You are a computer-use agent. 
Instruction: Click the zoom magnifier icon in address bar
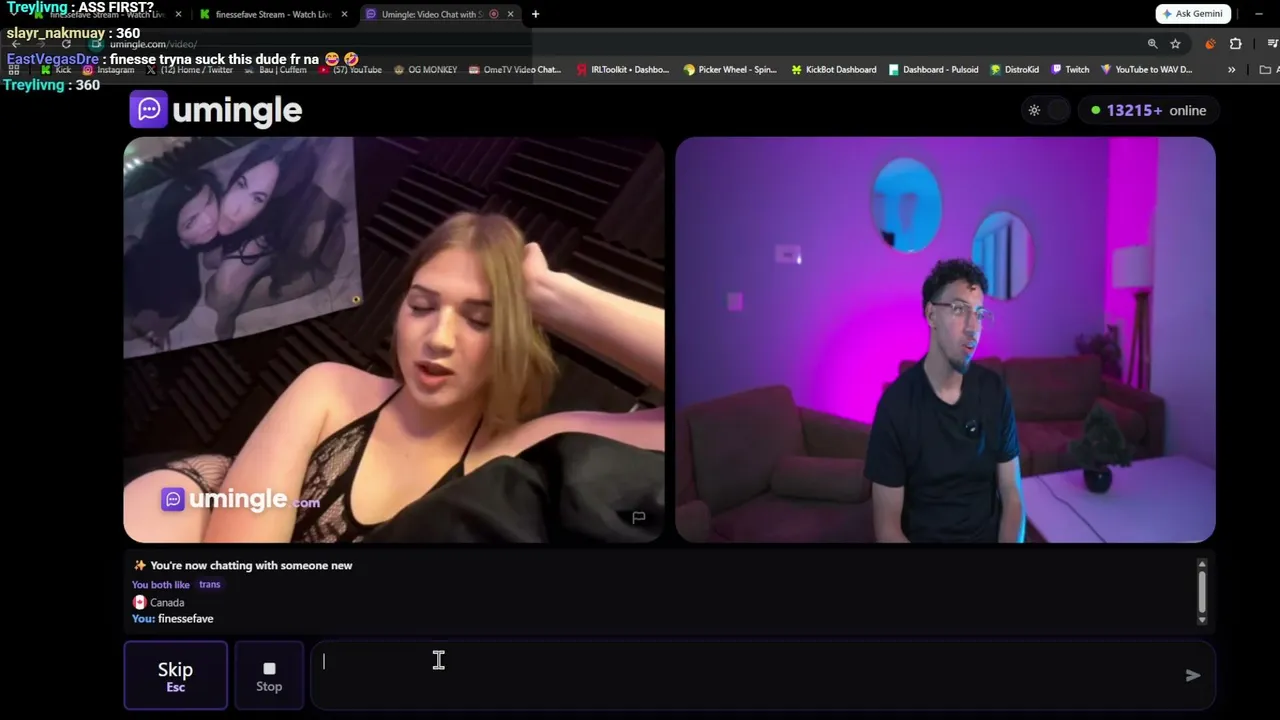click(1152, 44)
